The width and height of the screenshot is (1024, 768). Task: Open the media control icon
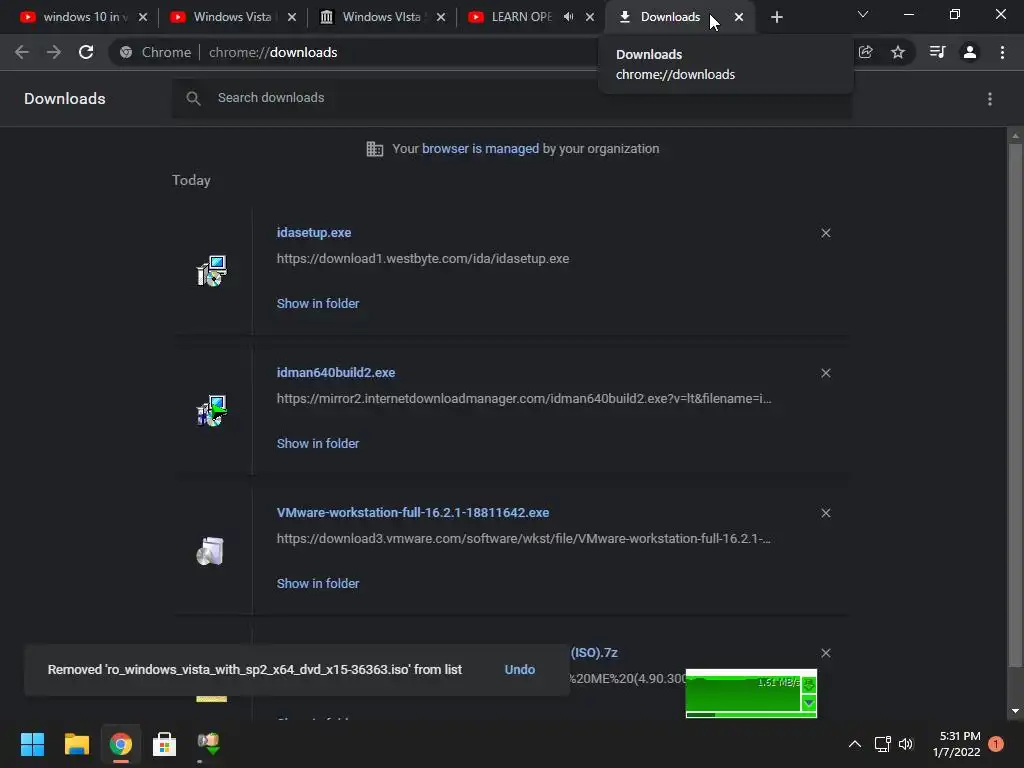[x=937, y=52]
